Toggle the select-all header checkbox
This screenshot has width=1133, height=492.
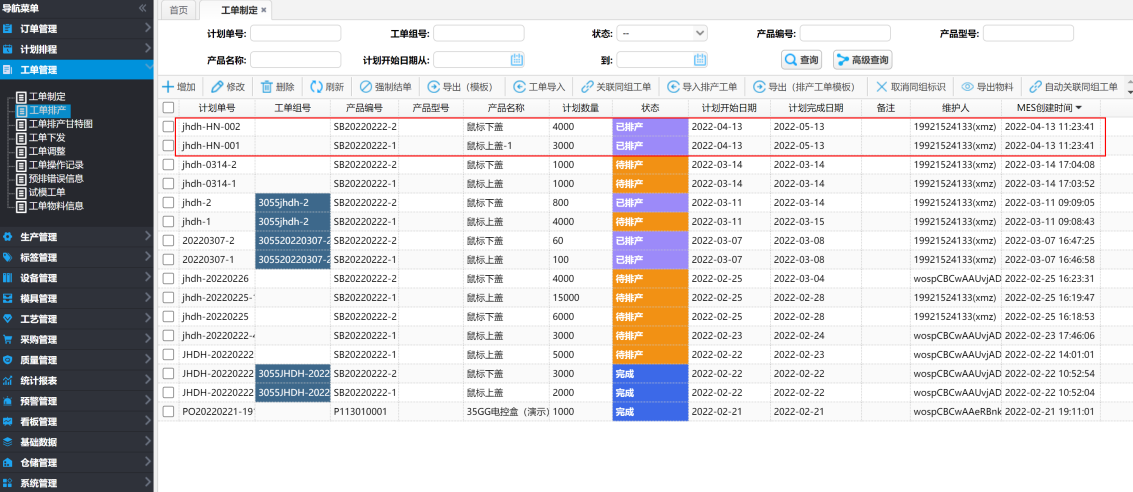pos(168,107)
